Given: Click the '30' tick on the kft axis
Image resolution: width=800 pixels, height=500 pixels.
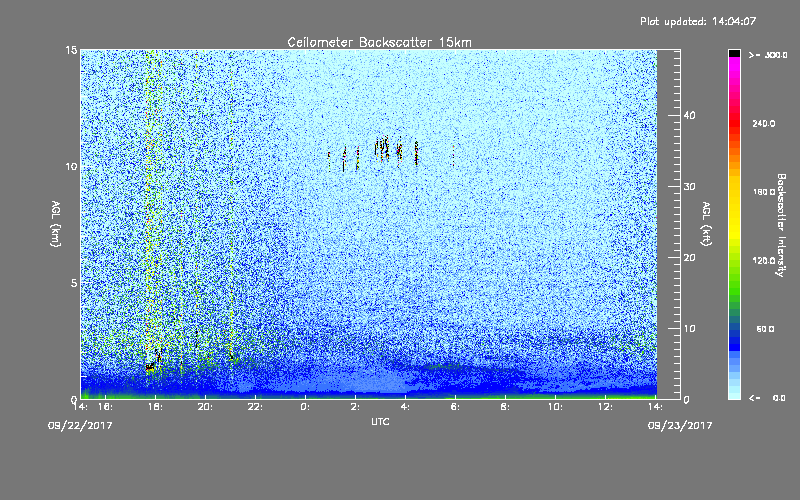Looking at the screenshot, I should pyautogui.click(x=689, y=187).
